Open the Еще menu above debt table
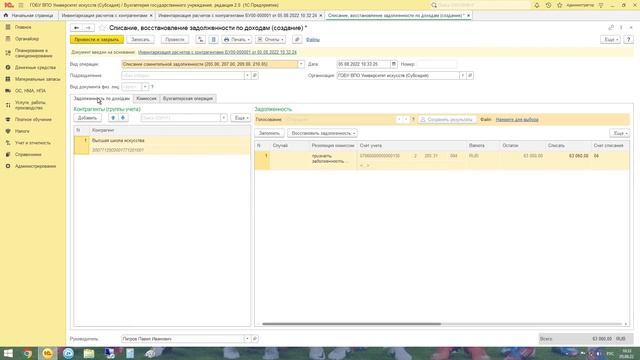The height and width of the screenshot is (360, 640). [619, 133]
